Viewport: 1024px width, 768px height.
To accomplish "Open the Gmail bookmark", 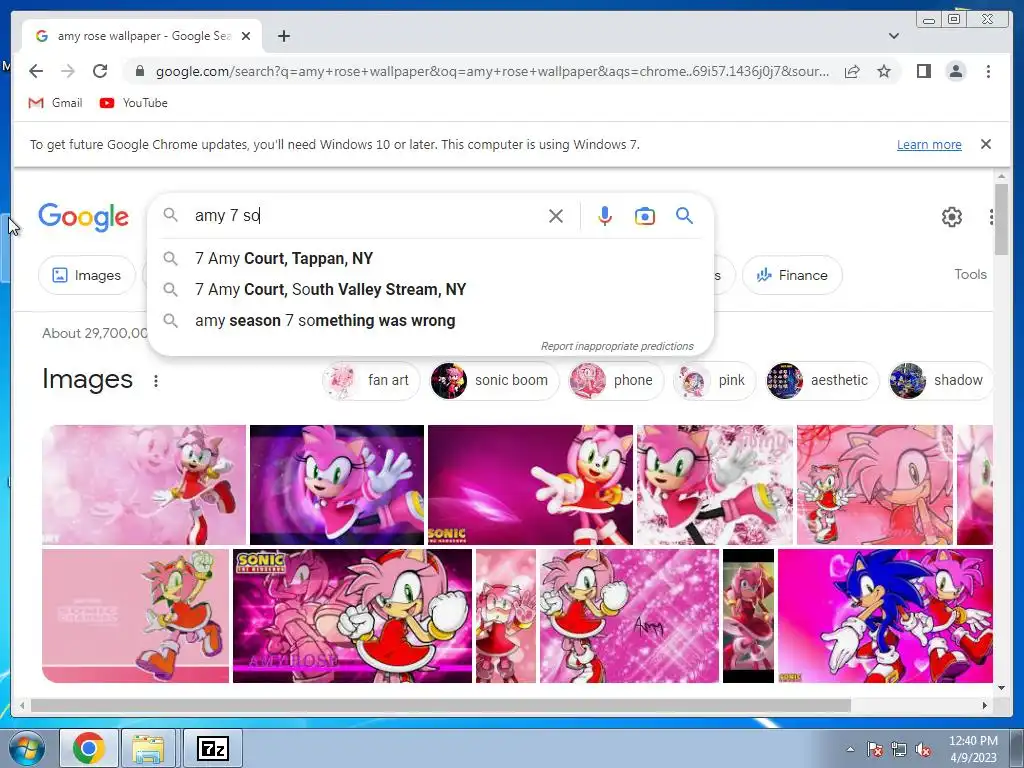I will click(56, 103).
